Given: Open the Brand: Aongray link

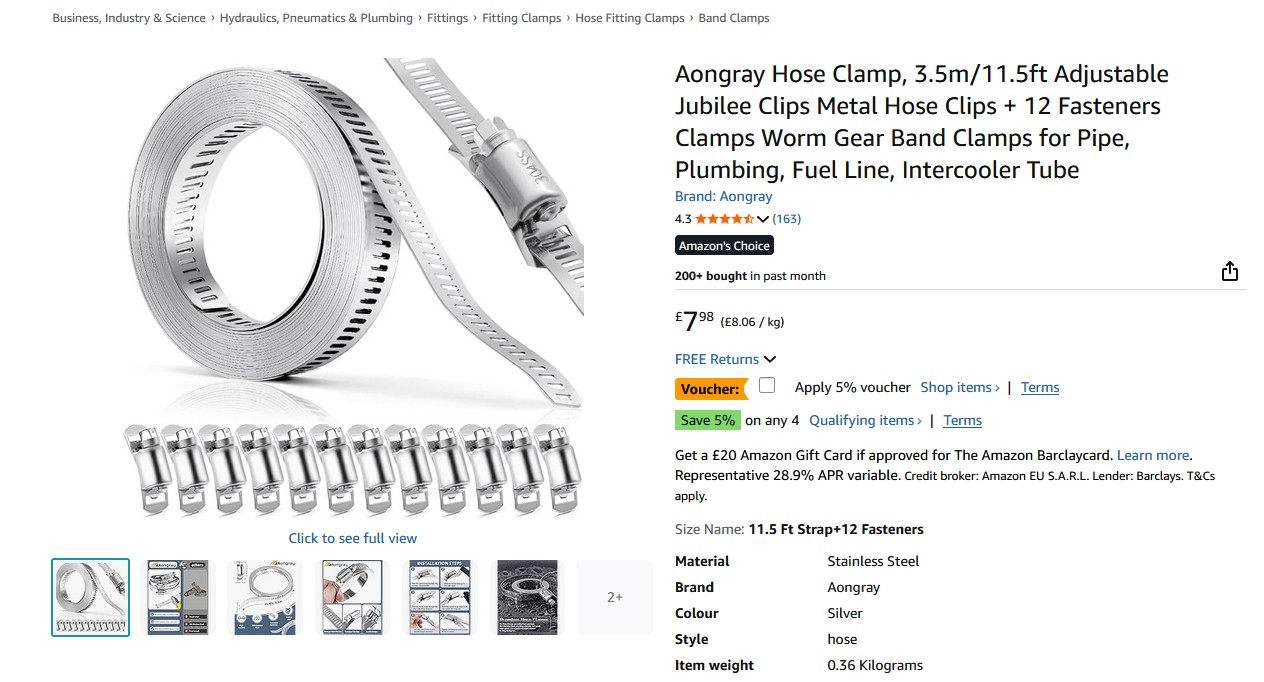Looking at the screenshot, I should tap(724, 196).
